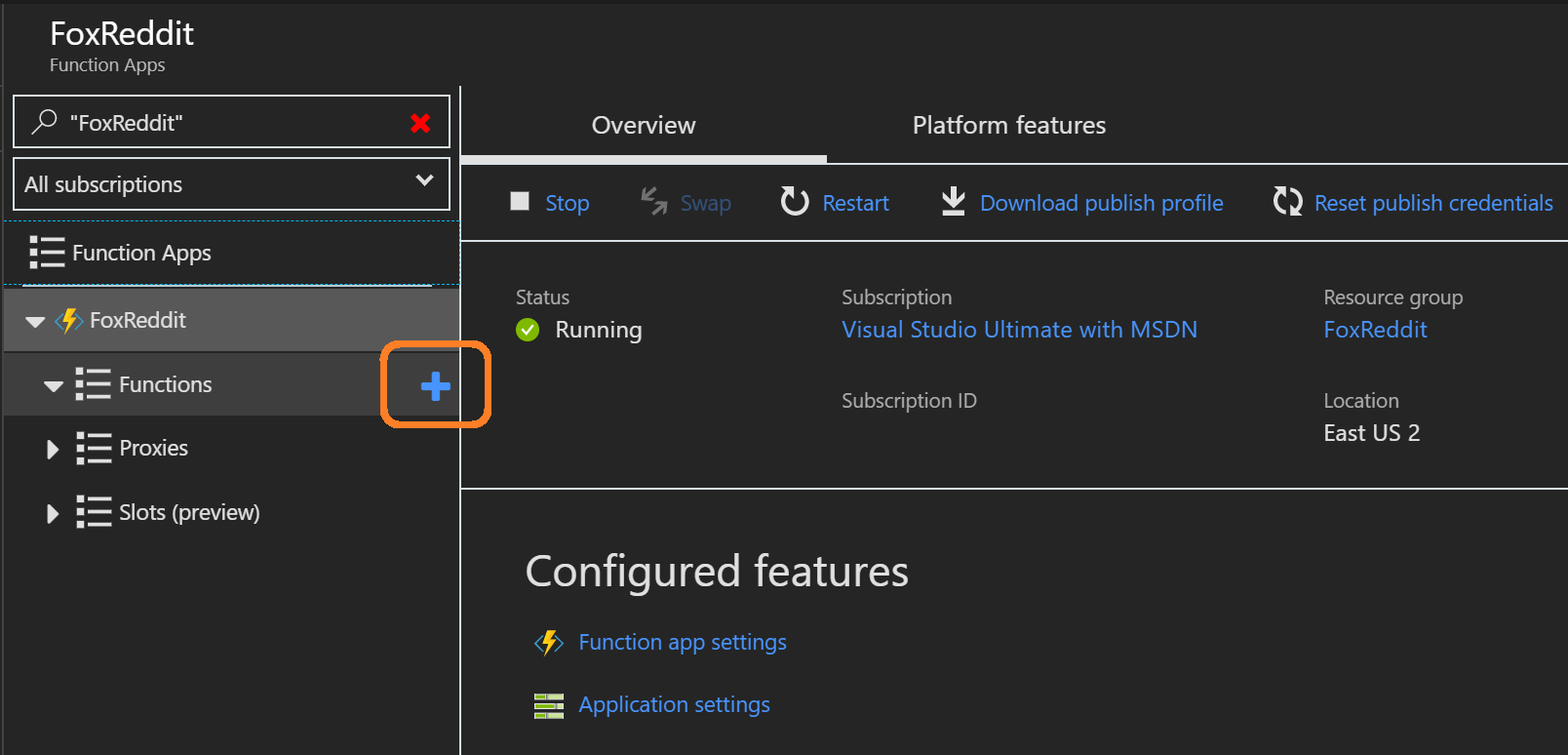Click the Restart circular arrow icon
Screen dimensions: 1568x755
pyautogui.click(x=795, y=201)
